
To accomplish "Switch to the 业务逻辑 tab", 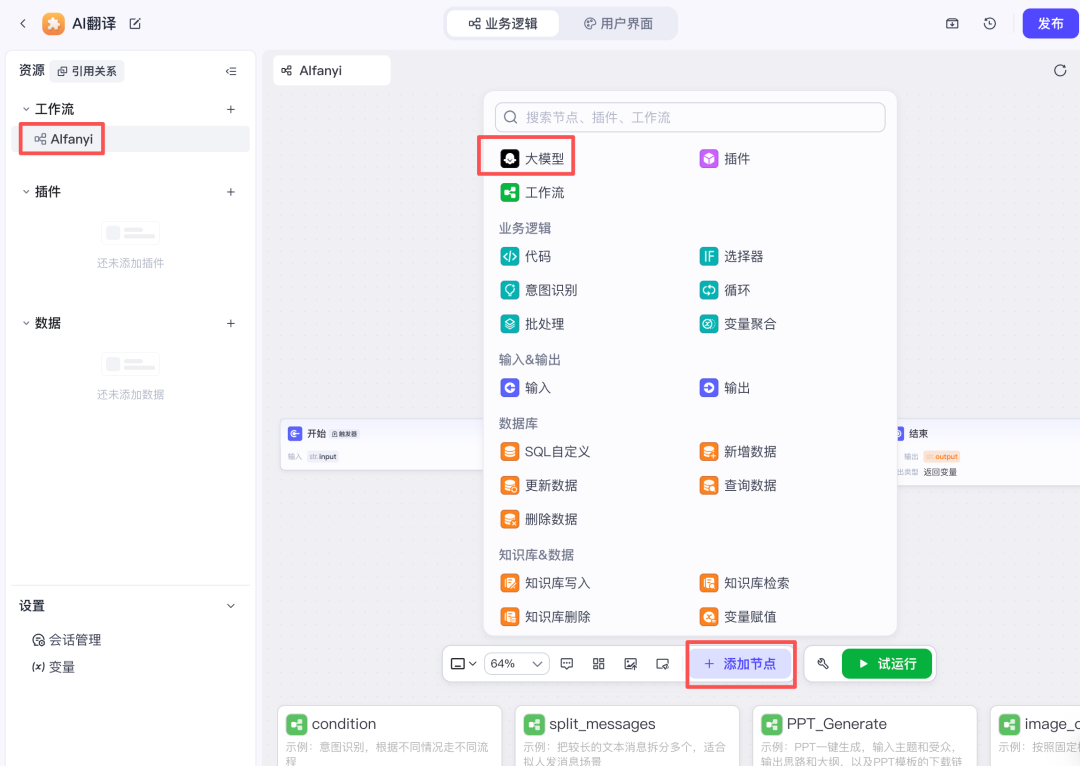I will pos(503,24).
